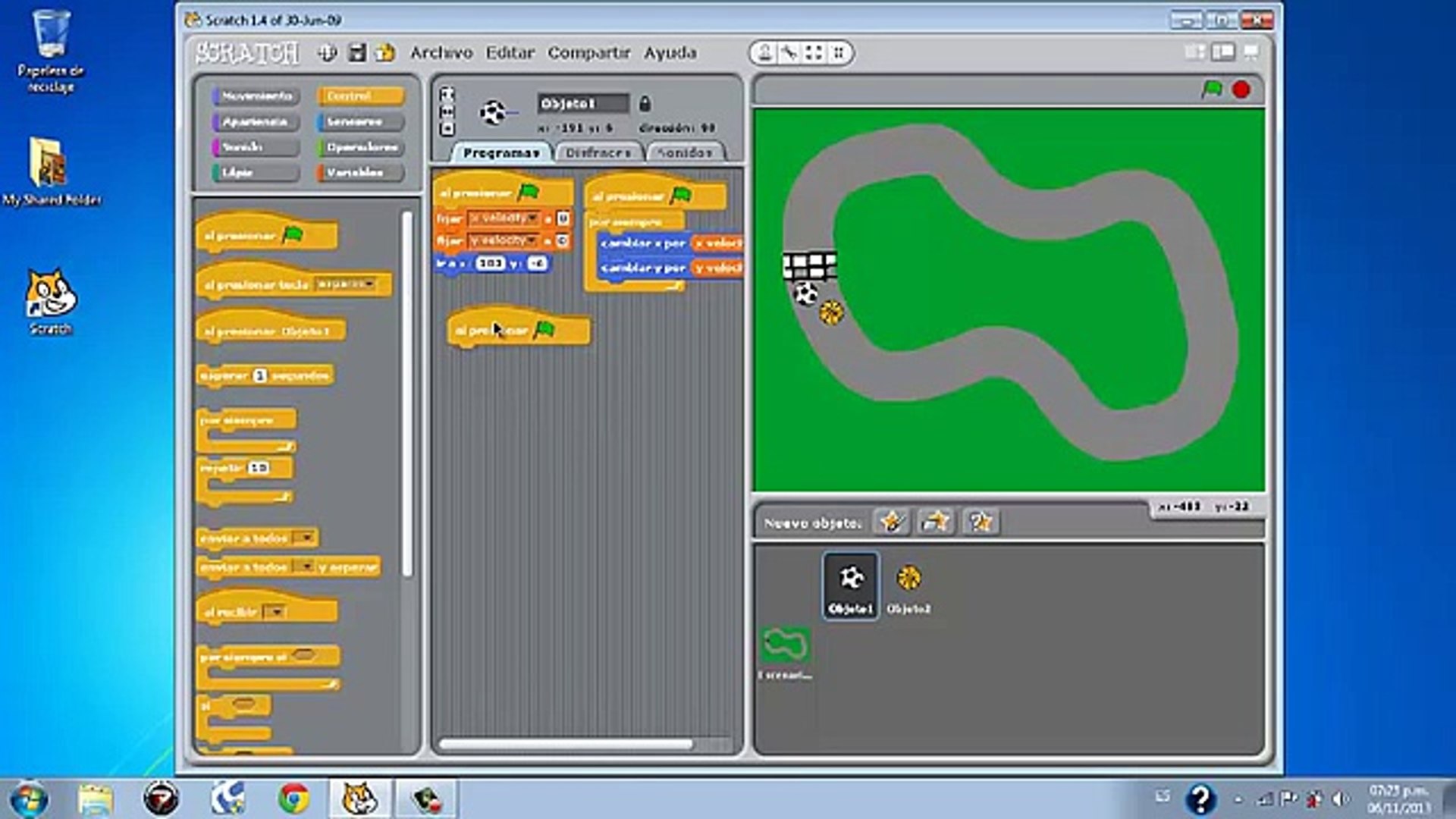Toggle the sprite drag lock
Viewport: 1456px width, 819px height.
[x=645, y=103]
